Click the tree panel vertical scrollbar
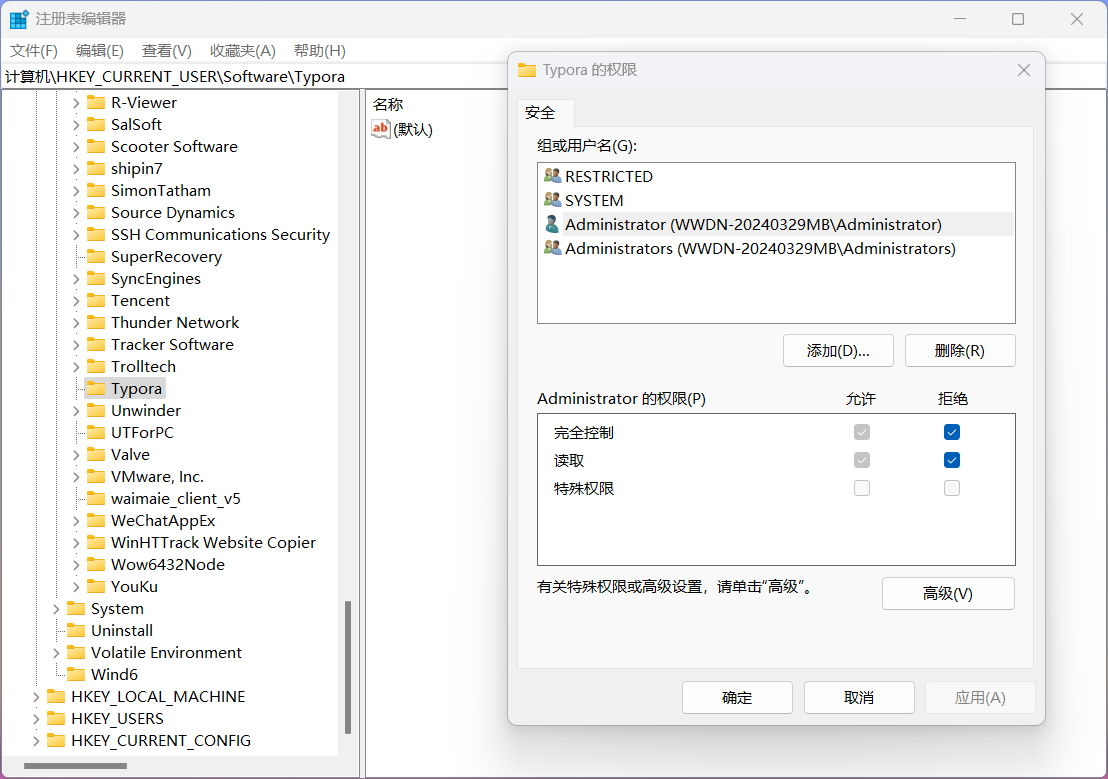 coord(348,665)
